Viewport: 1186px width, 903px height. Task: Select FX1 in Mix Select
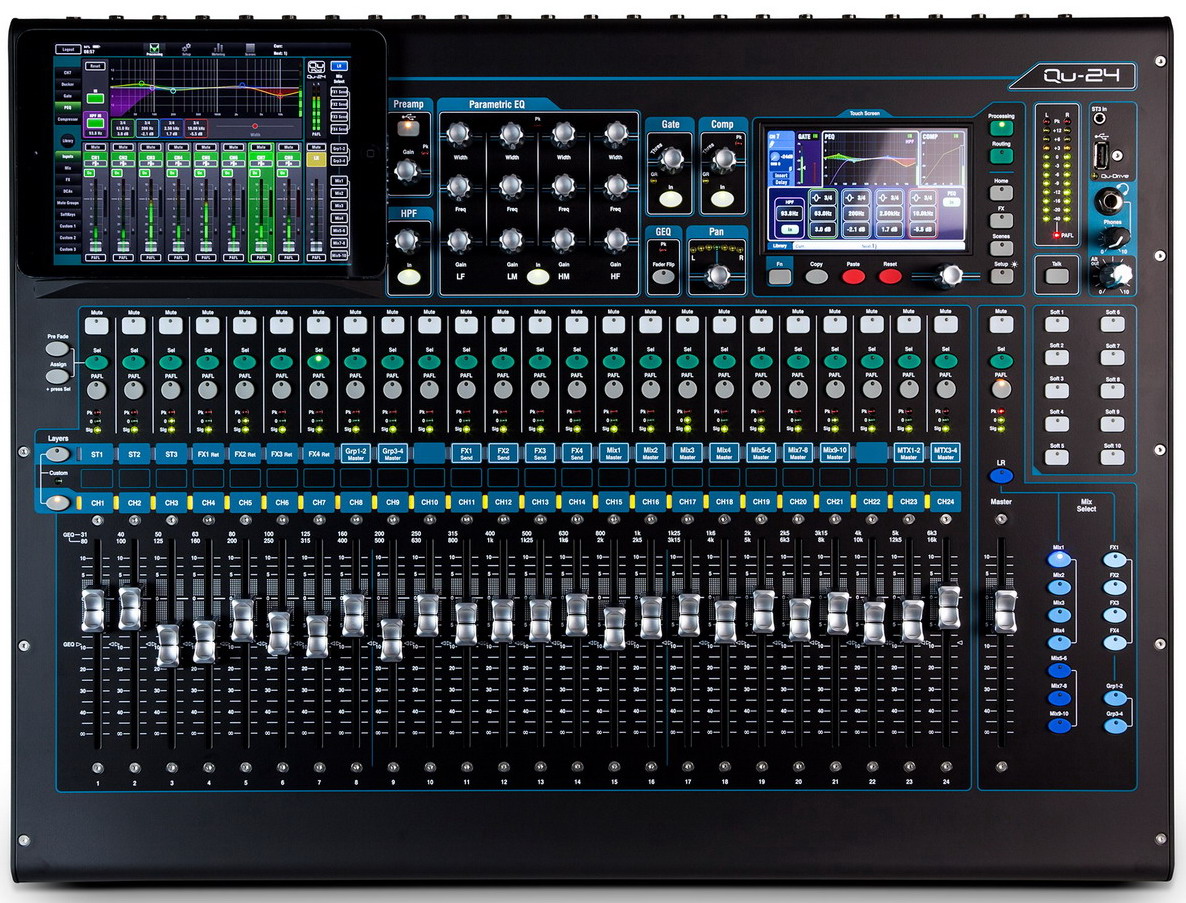pyautogui.click(x=1114, y=559)
